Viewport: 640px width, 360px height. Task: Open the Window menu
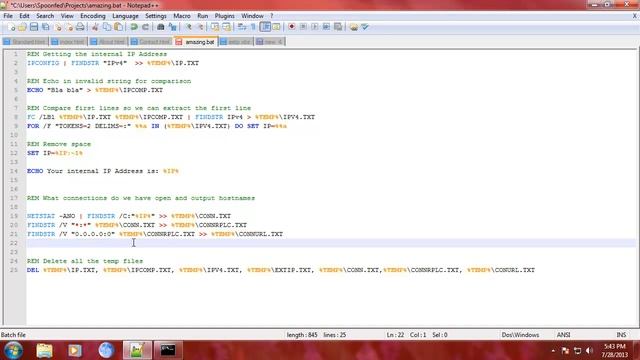point(252,16)
